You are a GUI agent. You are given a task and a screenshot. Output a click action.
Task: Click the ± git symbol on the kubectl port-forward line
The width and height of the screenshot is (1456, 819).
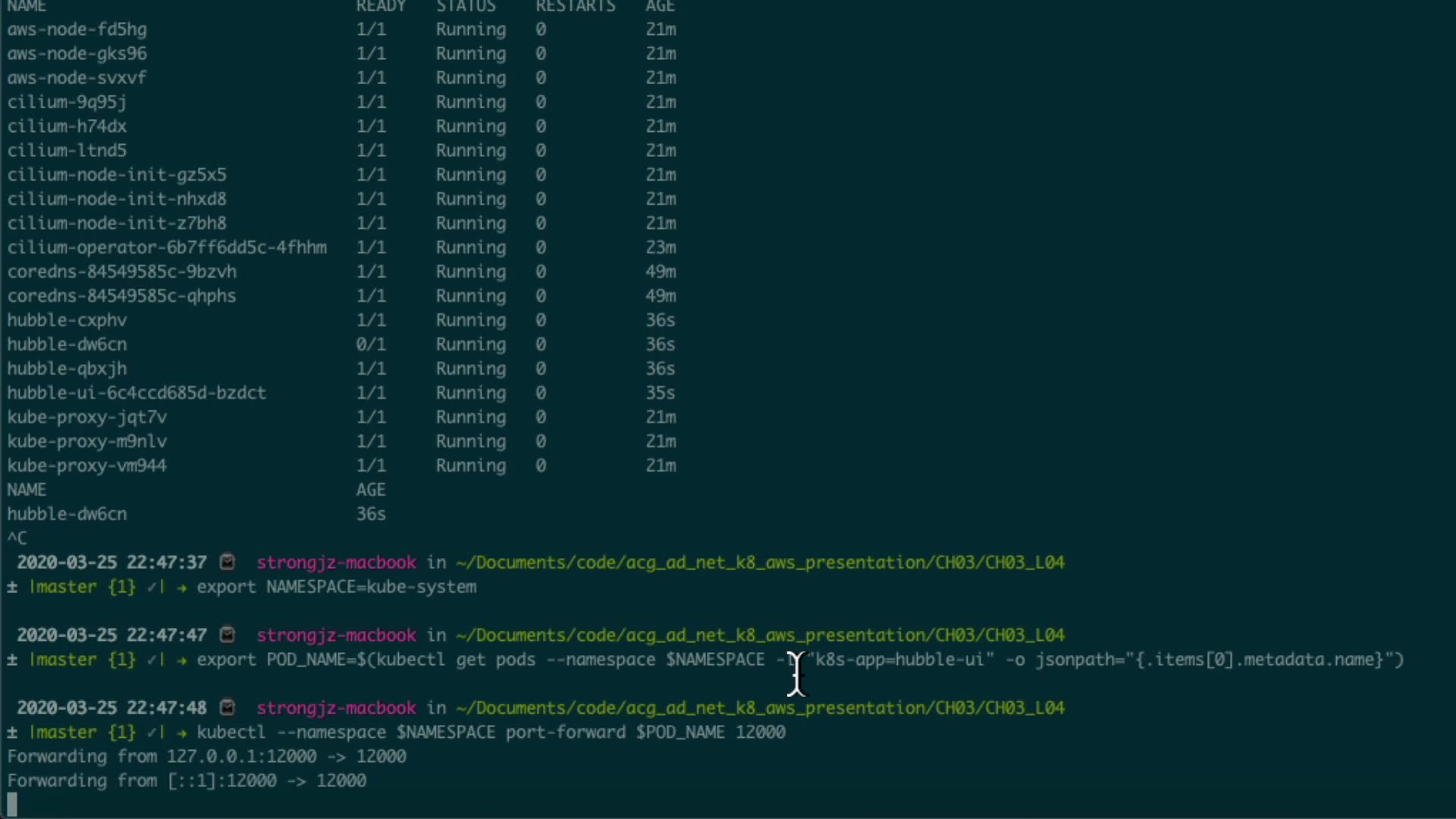pyautogui.click(x=12, y=733)
